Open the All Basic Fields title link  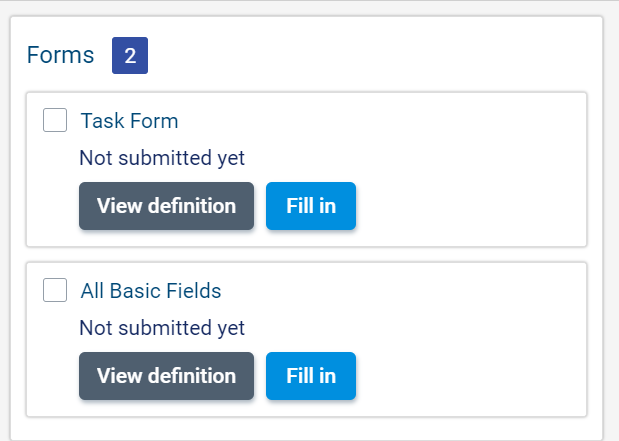(x=151, y=292)
